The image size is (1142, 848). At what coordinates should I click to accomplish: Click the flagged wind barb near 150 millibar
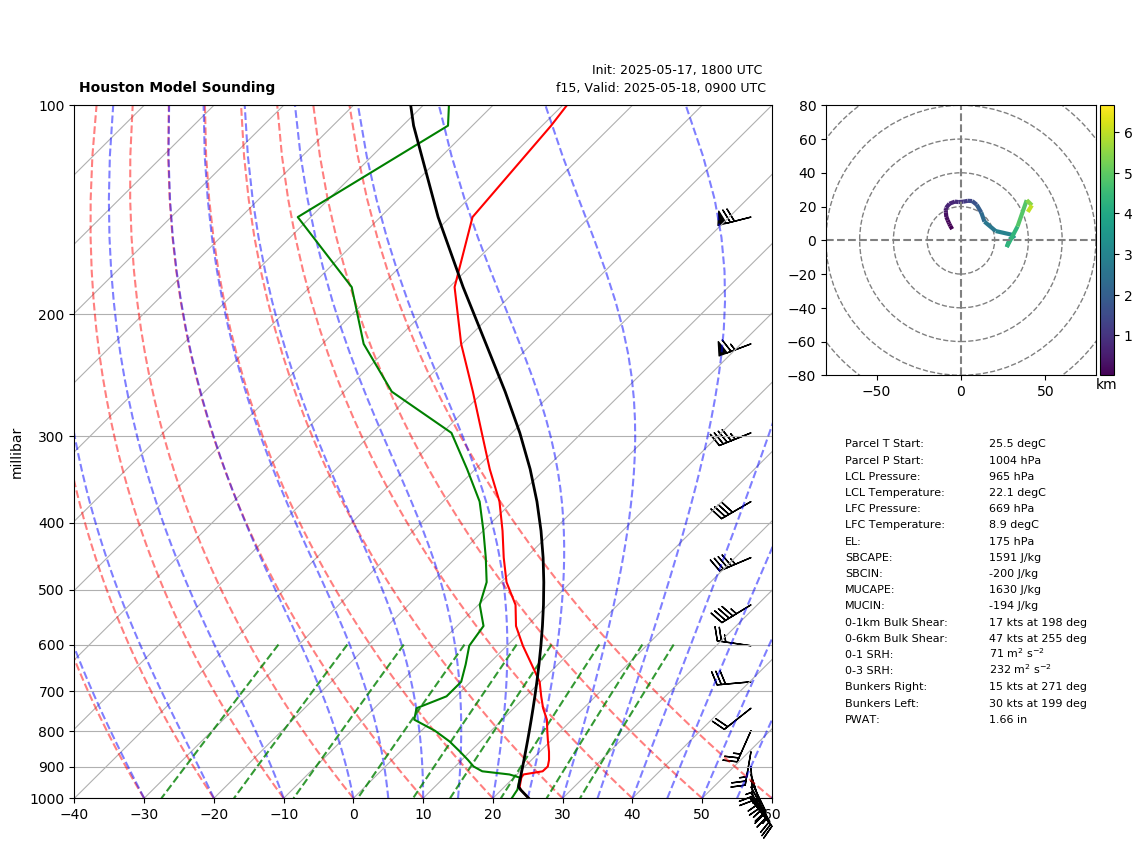[x=733, y=217]
